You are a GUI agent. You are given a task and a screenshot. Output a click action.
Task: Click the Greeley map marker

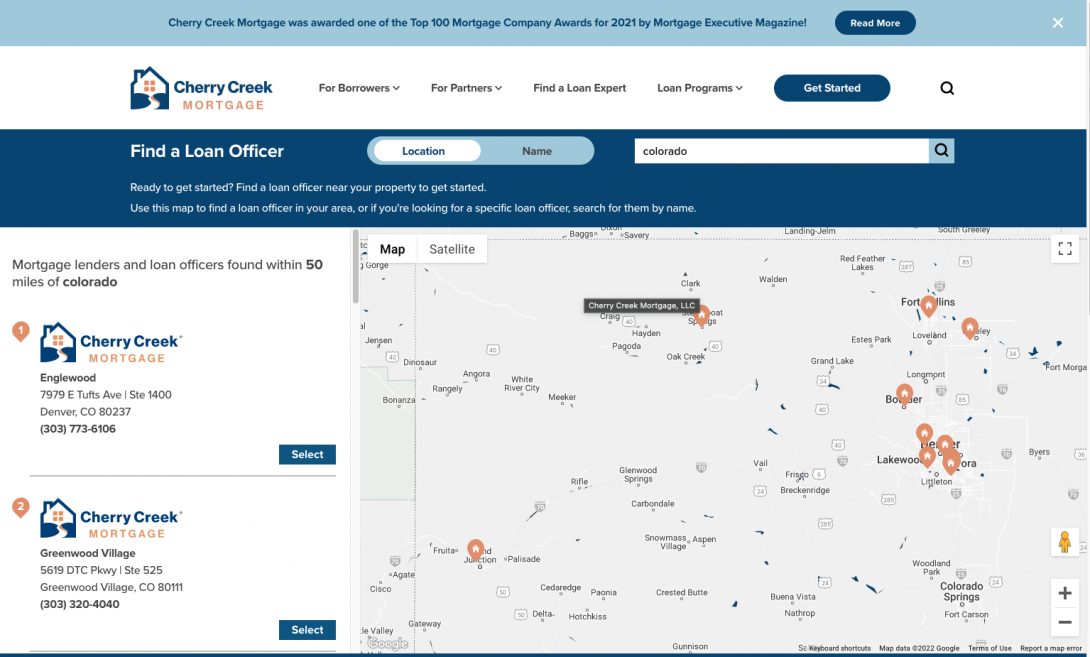[x=970, y=327]
